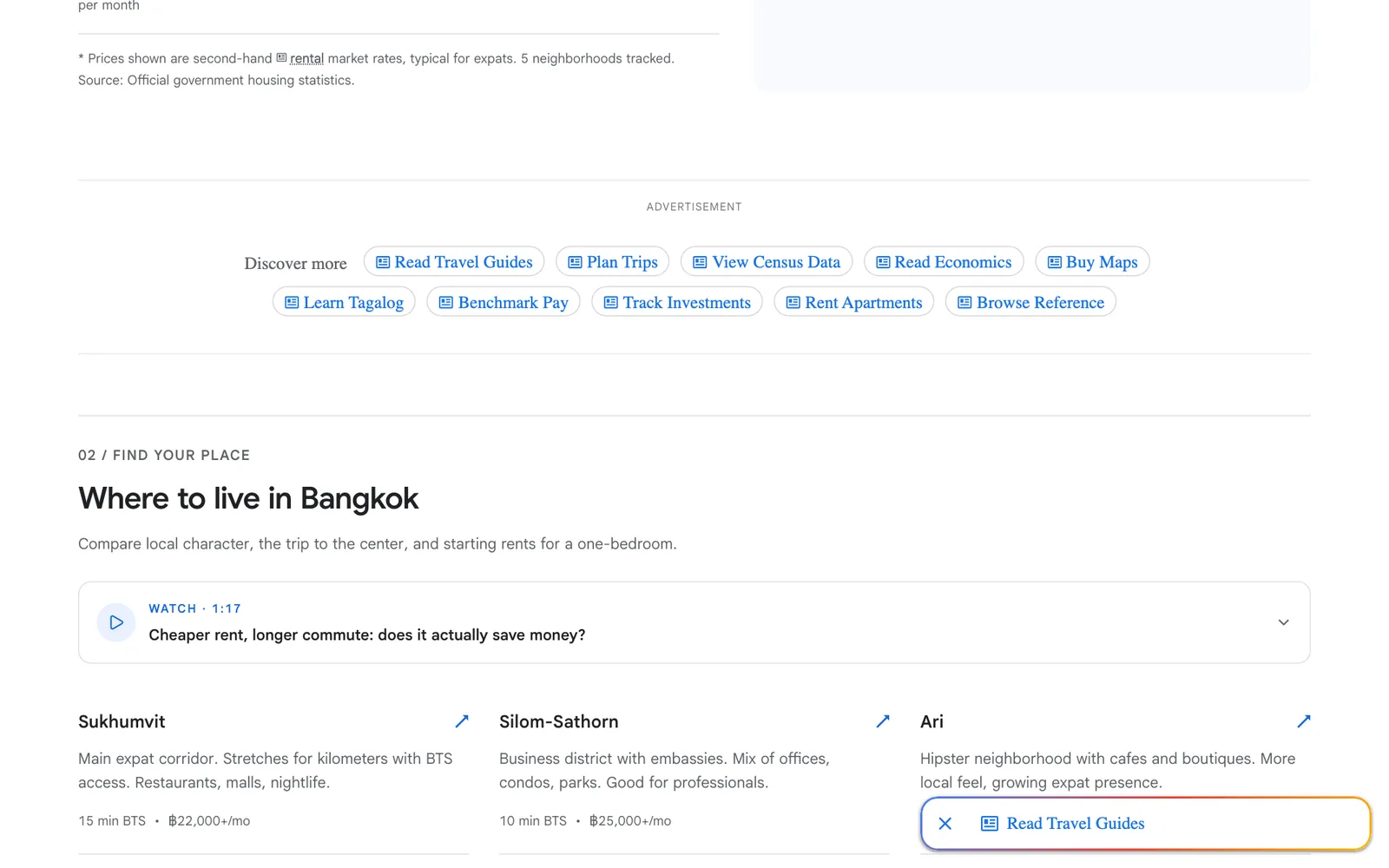Click the ฿25,000+/mo rent figure
Screen dimensions: 1389x868
click(630, 821)
